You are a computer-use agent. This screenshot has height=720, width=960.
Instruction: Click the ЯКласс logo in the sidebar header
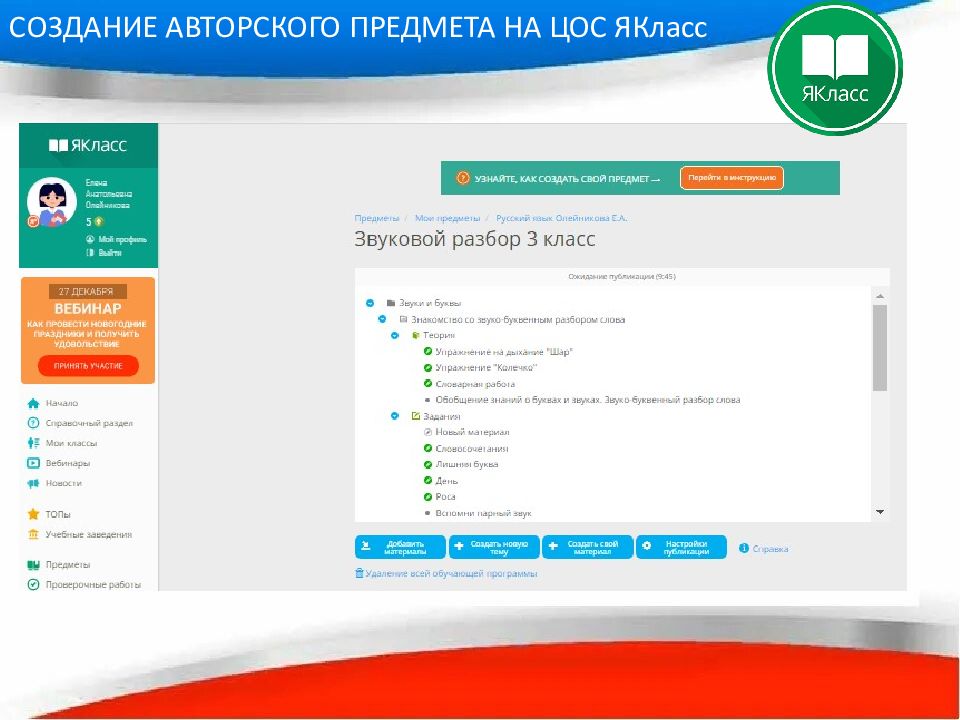tap(88, 145)
